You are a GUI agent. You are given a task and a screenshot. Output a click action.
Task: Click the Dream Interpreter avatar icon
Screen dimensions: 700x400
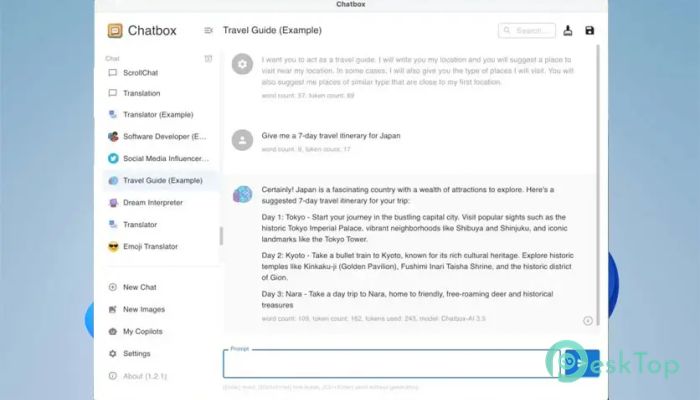point(113,203)
